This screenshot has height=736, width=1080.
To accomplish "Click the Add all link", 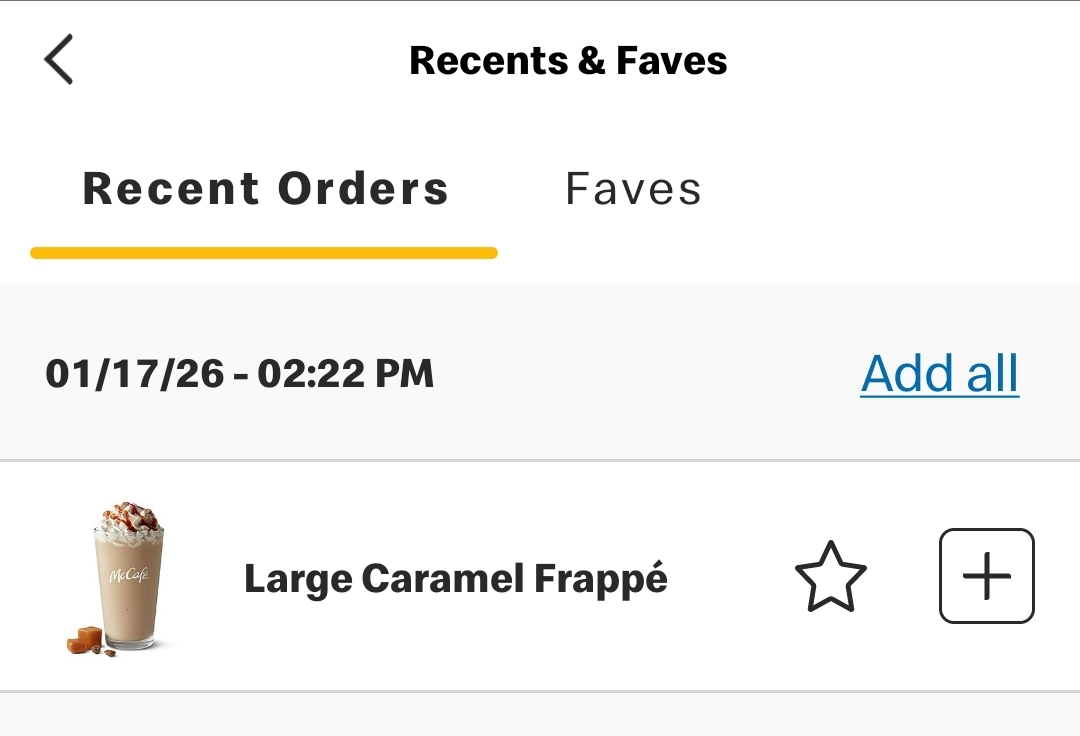I will (x=939, y=374).
